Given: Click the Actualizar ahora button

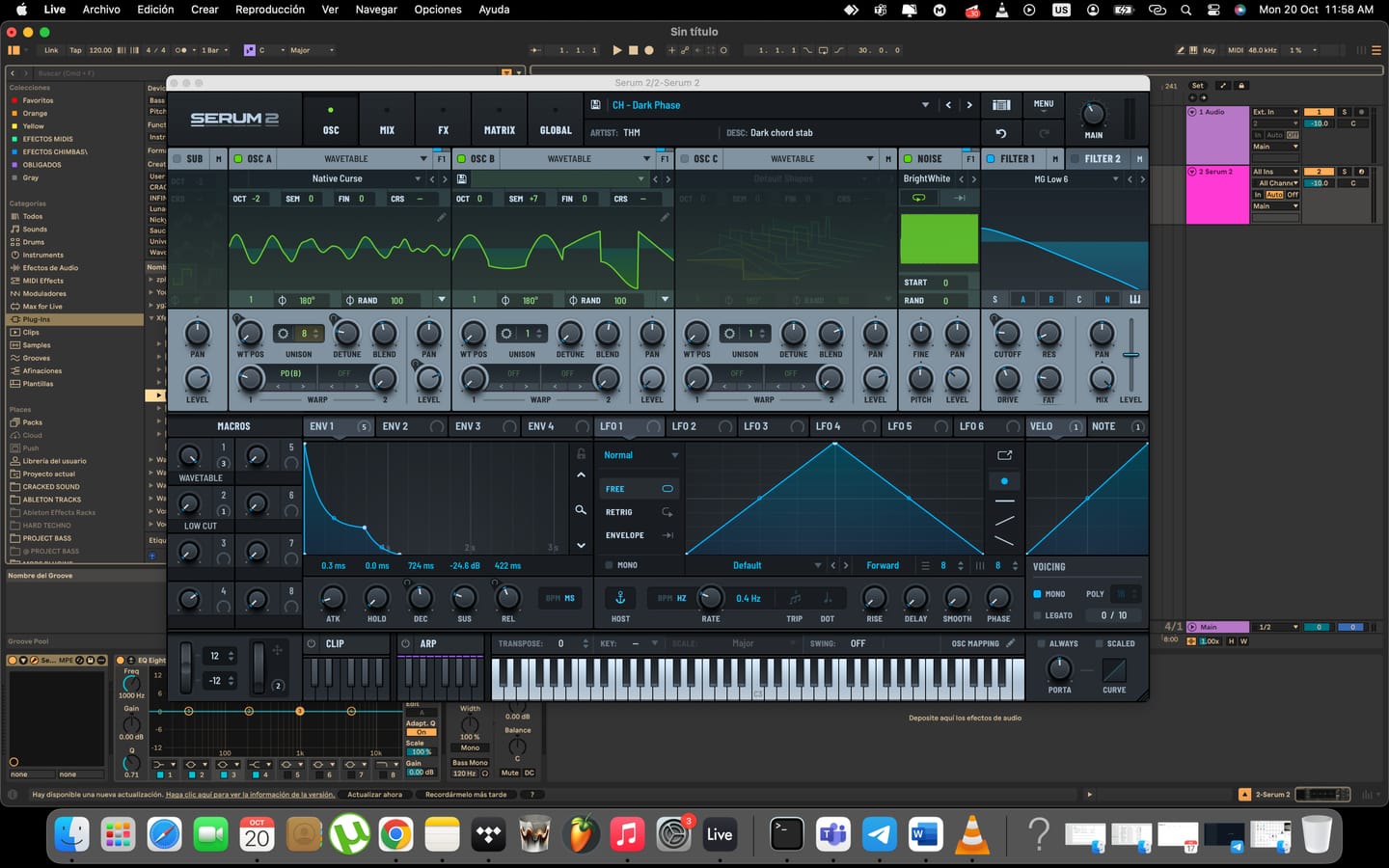Looking at the screenshot, I should click(374, 795).
